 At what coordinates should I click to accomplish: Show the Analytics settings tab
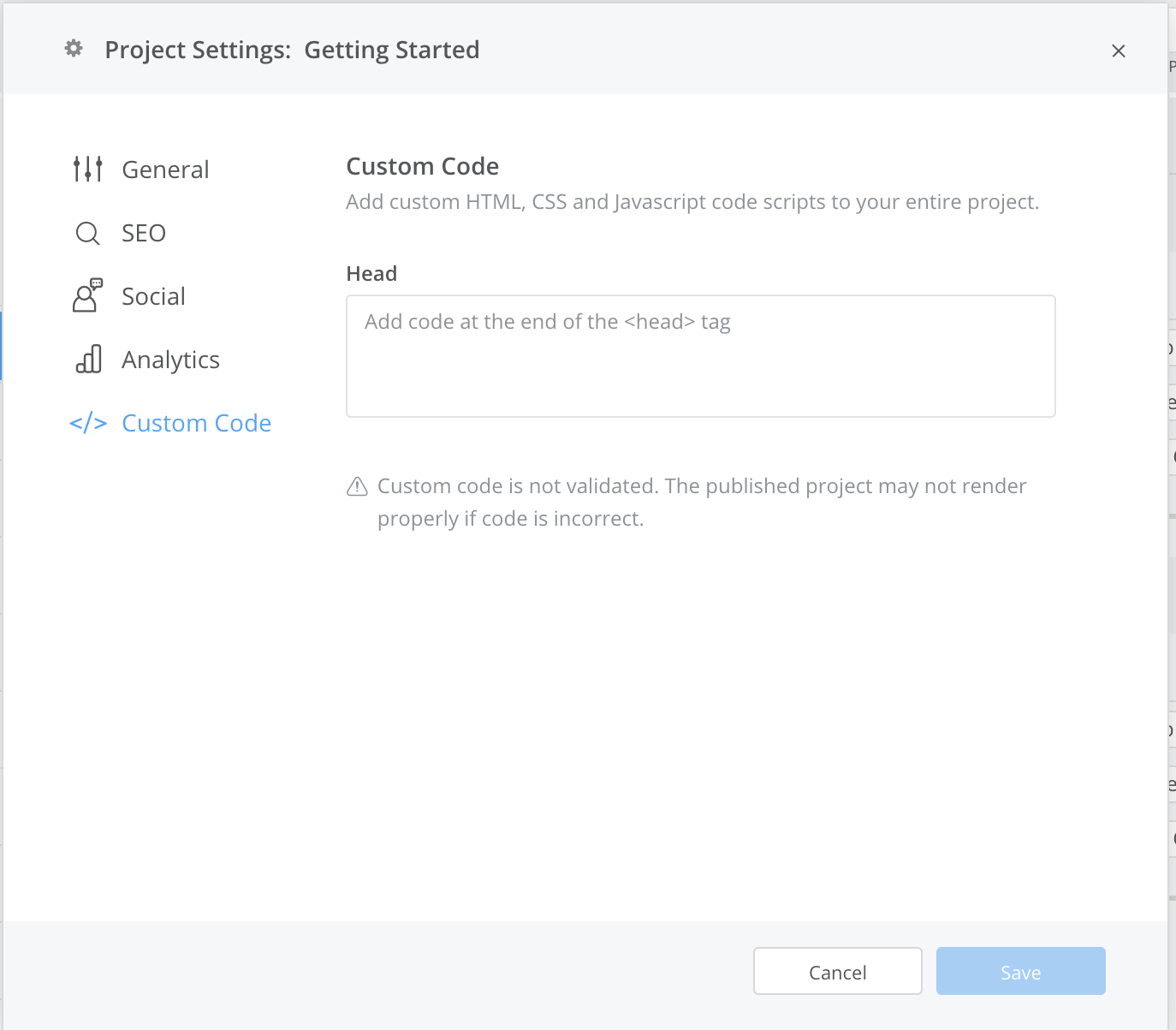tap(170, 360)
